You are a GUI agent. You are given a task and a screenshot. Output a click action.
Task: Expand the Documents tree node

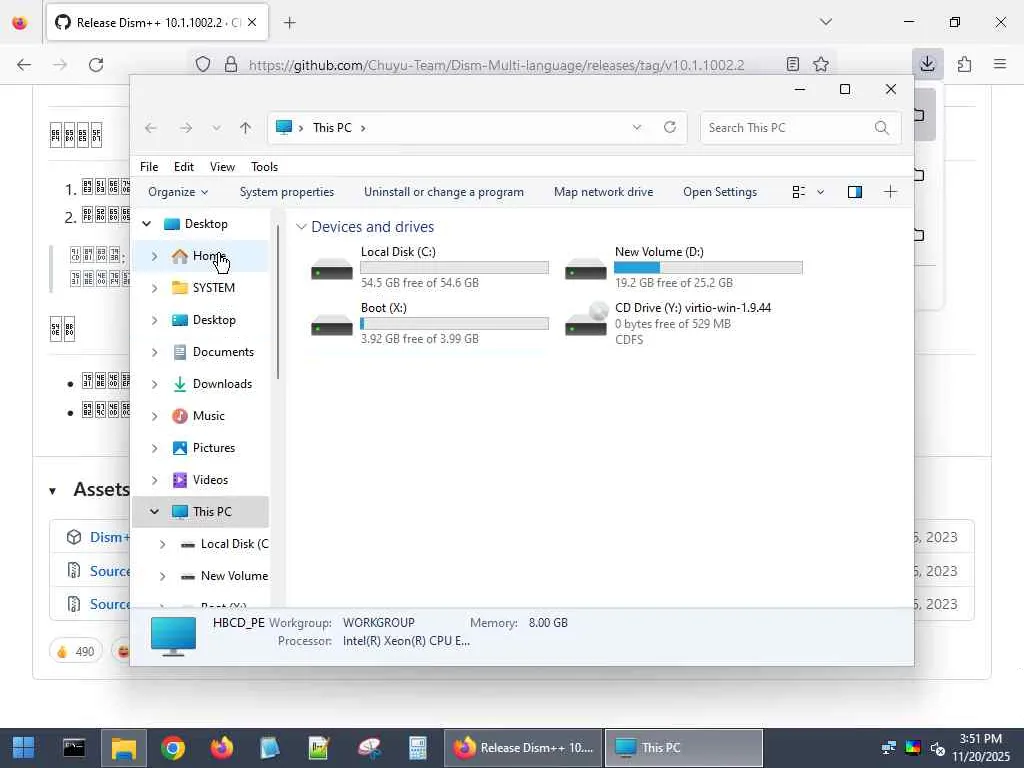tap(155, 352)
